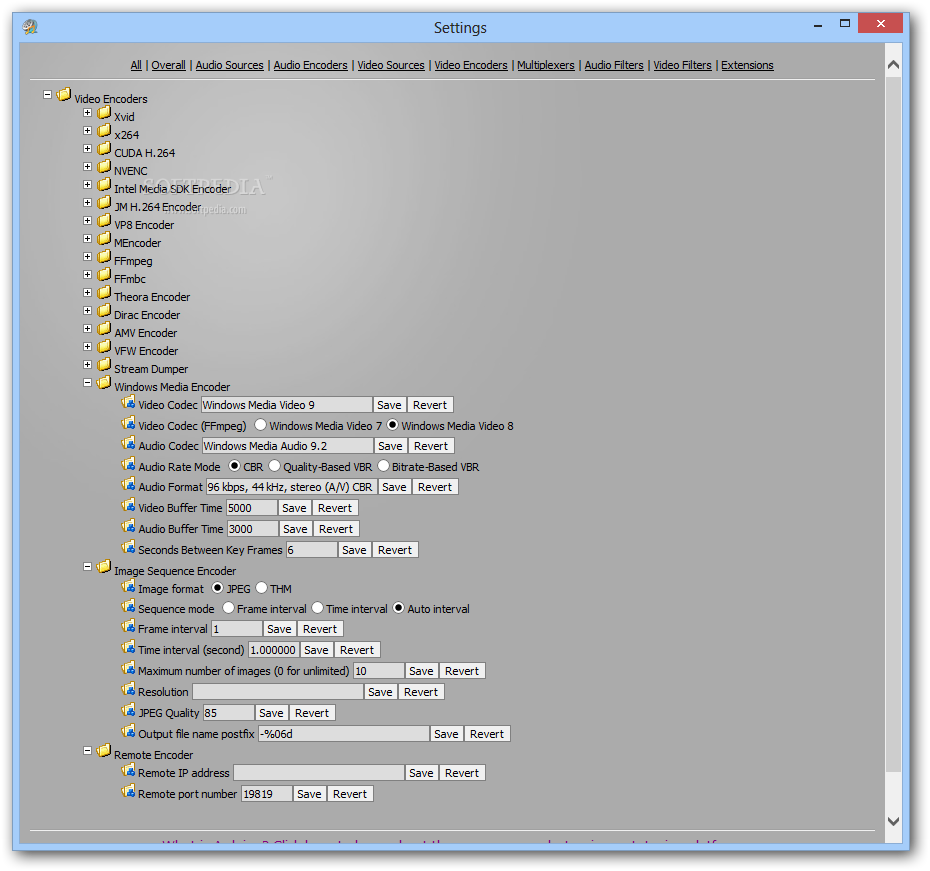
Task: Click the MEncoder folder icon
Action: tap(104, 238)
